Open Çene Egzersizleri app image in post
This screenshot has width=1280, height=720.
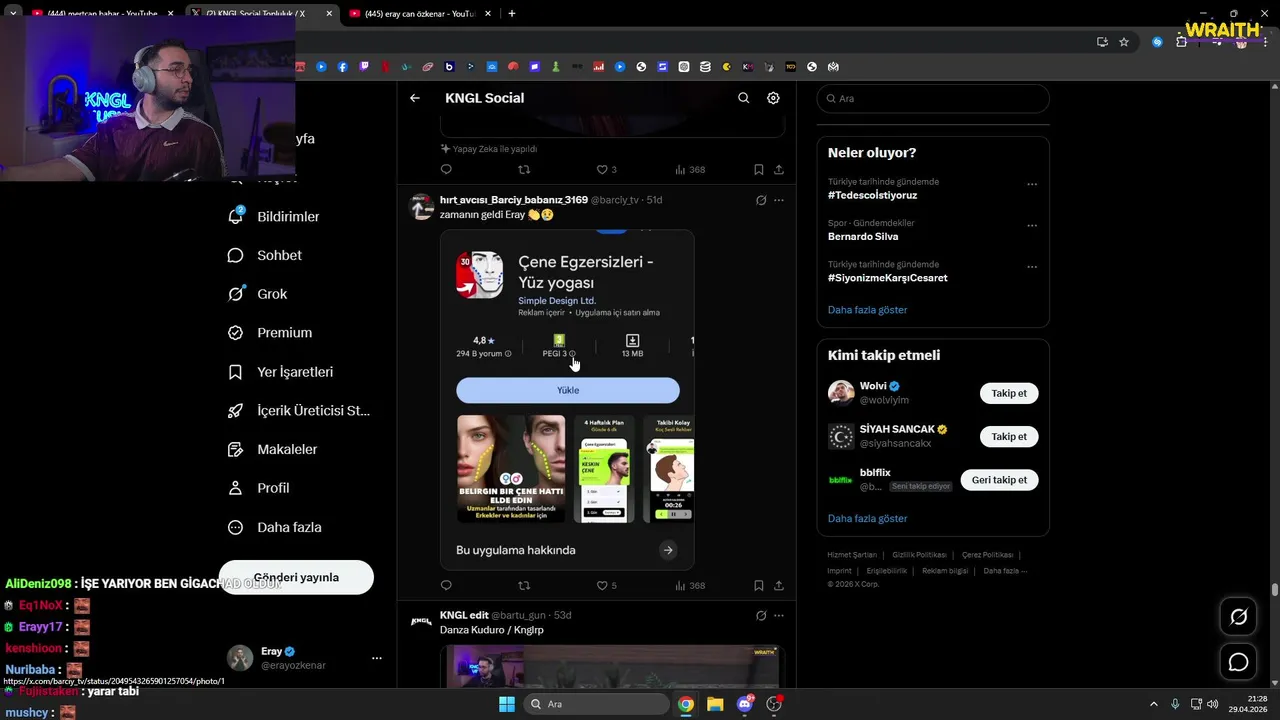point(567,399)
